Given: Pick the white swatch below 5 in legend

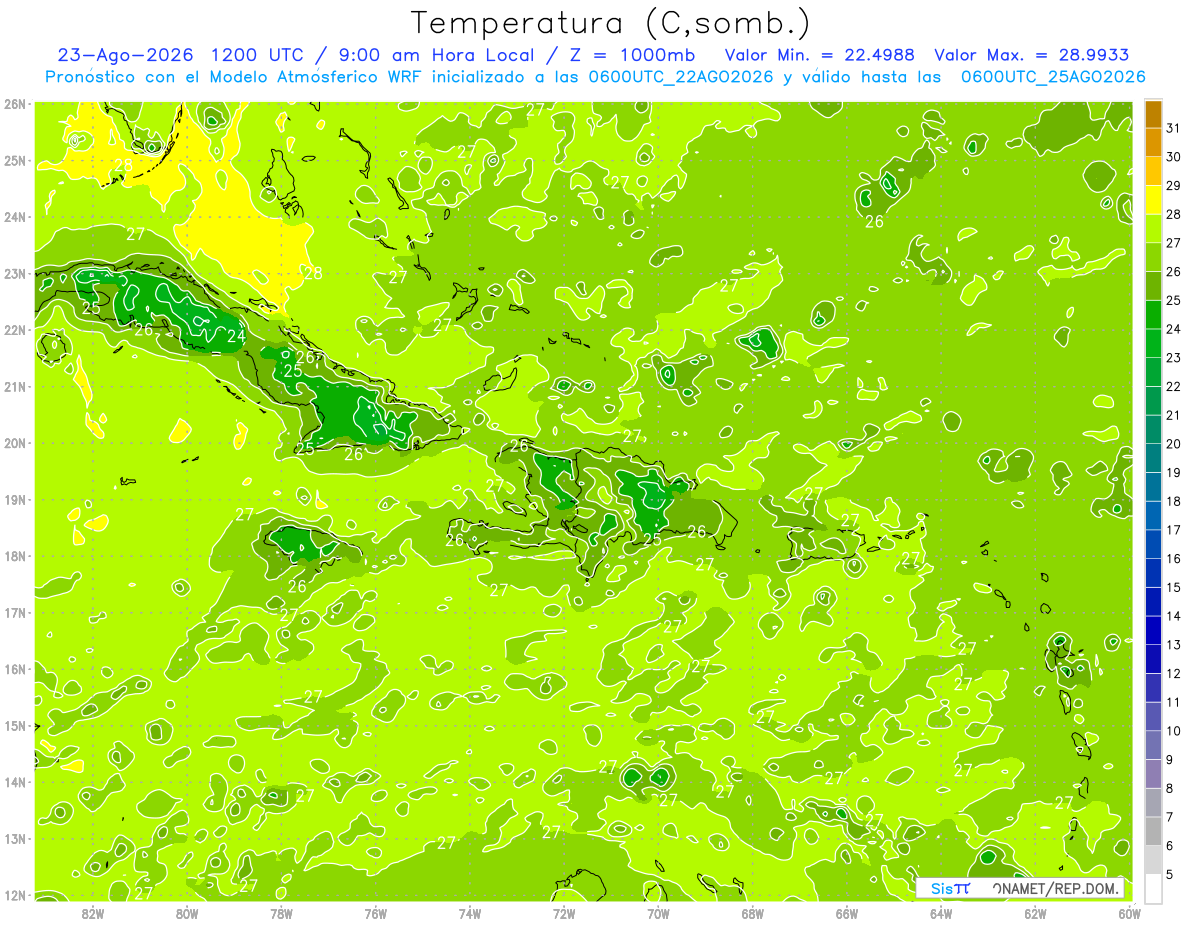Looking at the screenshot, I should pyautogui.click(x=1153, y=888).
